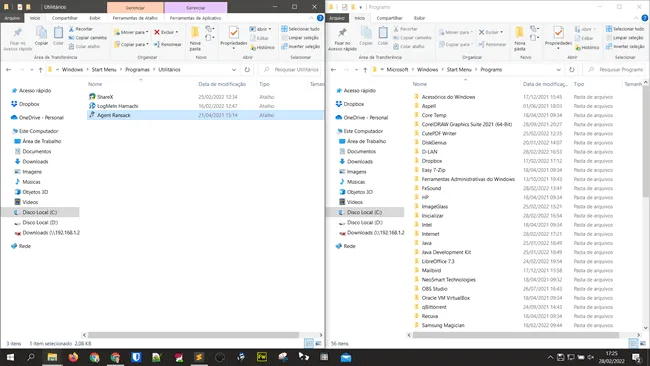
Task: Open Arquivo menu in the Utilitários window
Action: [x=12, y=18]
